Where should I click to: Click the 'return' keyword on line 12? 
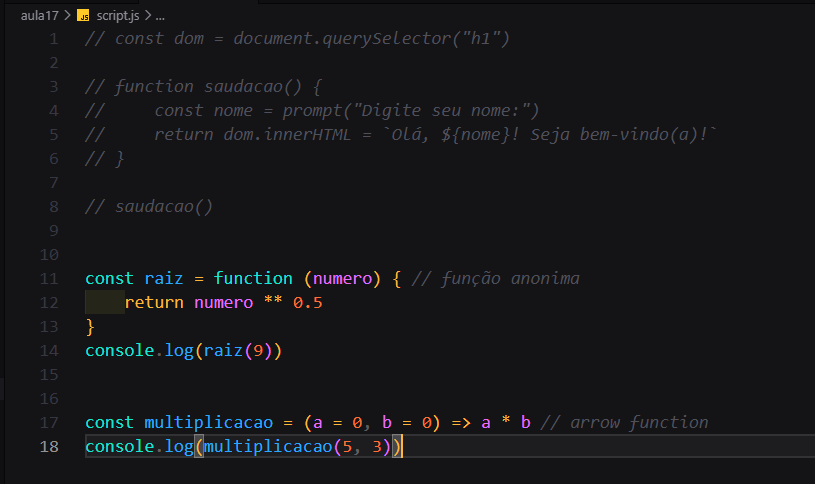tap(154, 303)
